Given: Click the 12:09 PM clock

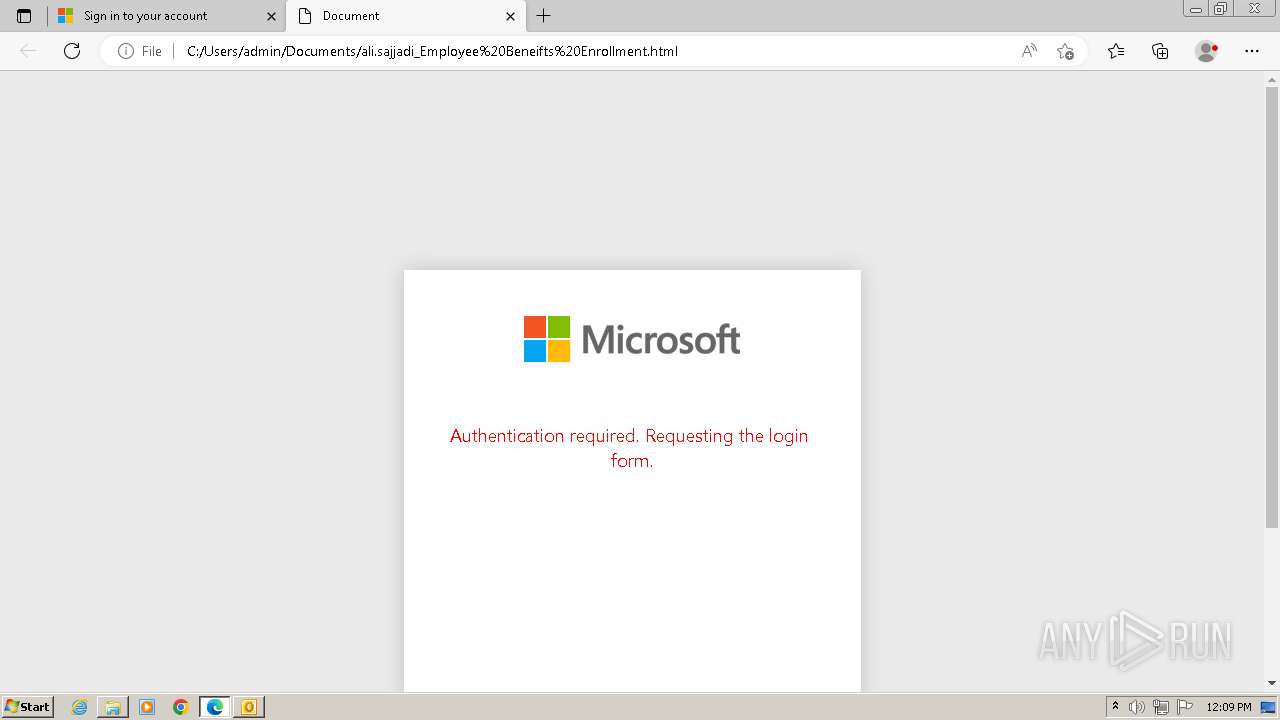Looking at the screenshot, I should click(x=1229, y=707).
